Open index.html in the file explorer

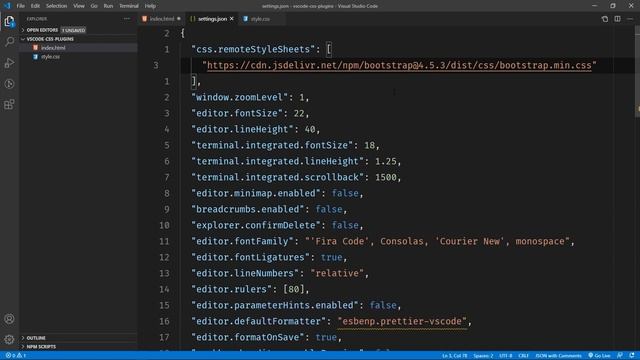click(53, 48)
